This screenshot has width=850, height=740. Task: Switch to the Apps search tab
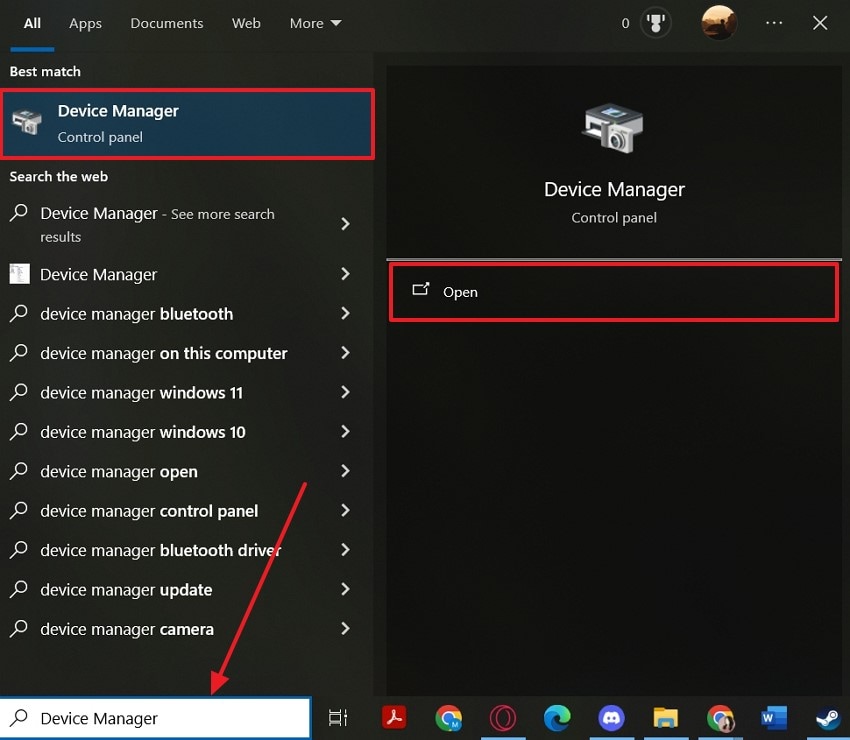pyautogui.click(x=85, y=23)
